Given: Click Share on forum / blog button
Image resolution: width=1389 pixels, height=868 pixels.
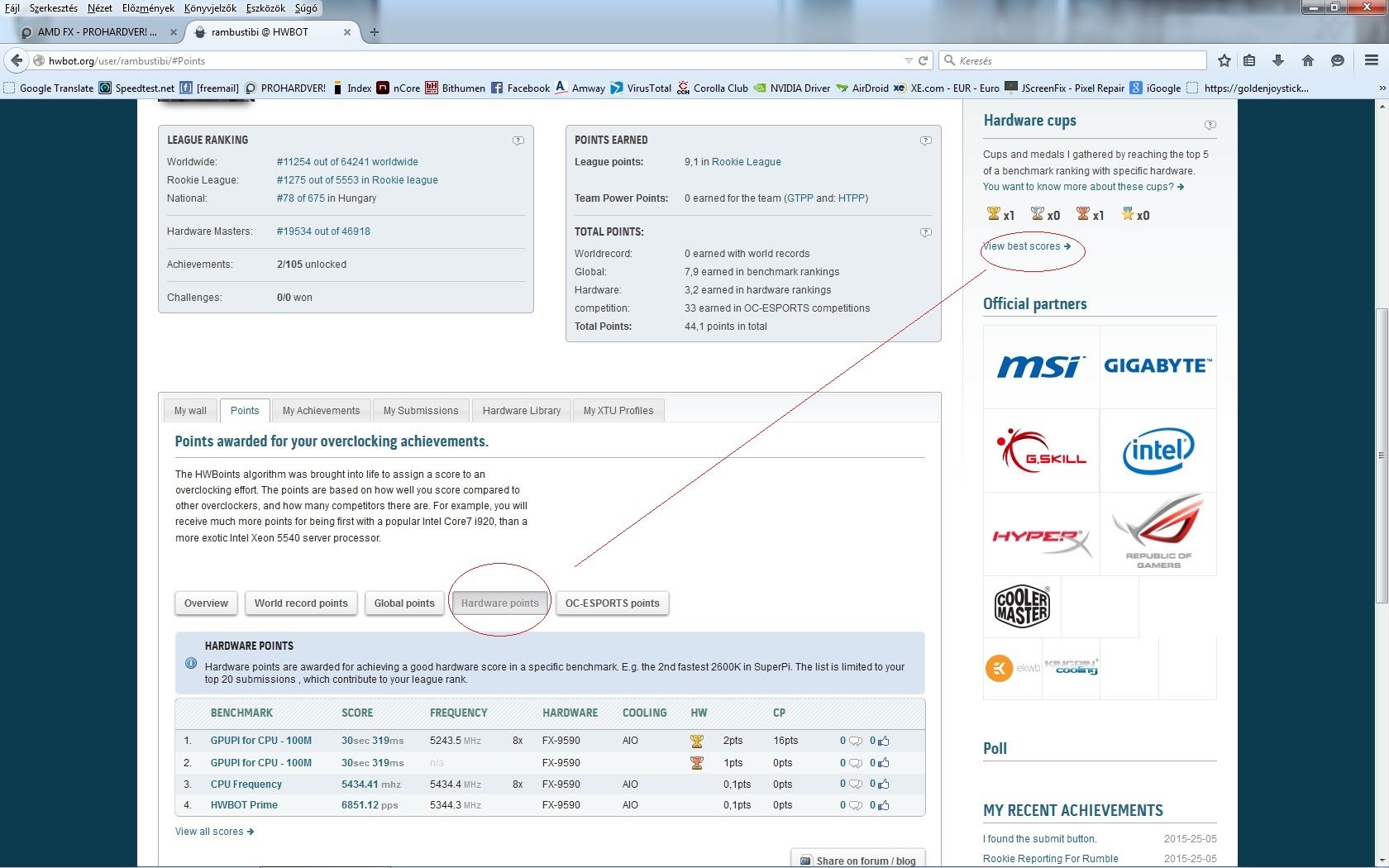Looking at the screenshot, I should click(858, 860).
